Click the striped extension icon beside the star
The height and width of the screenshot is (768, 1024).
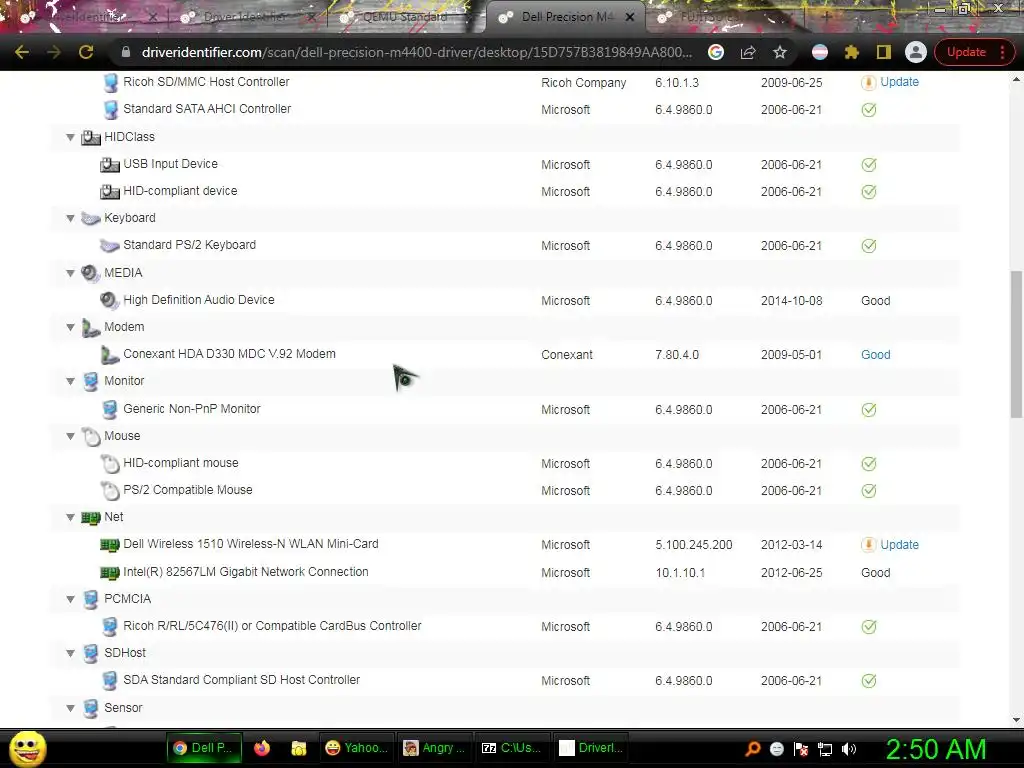(820, 52)
